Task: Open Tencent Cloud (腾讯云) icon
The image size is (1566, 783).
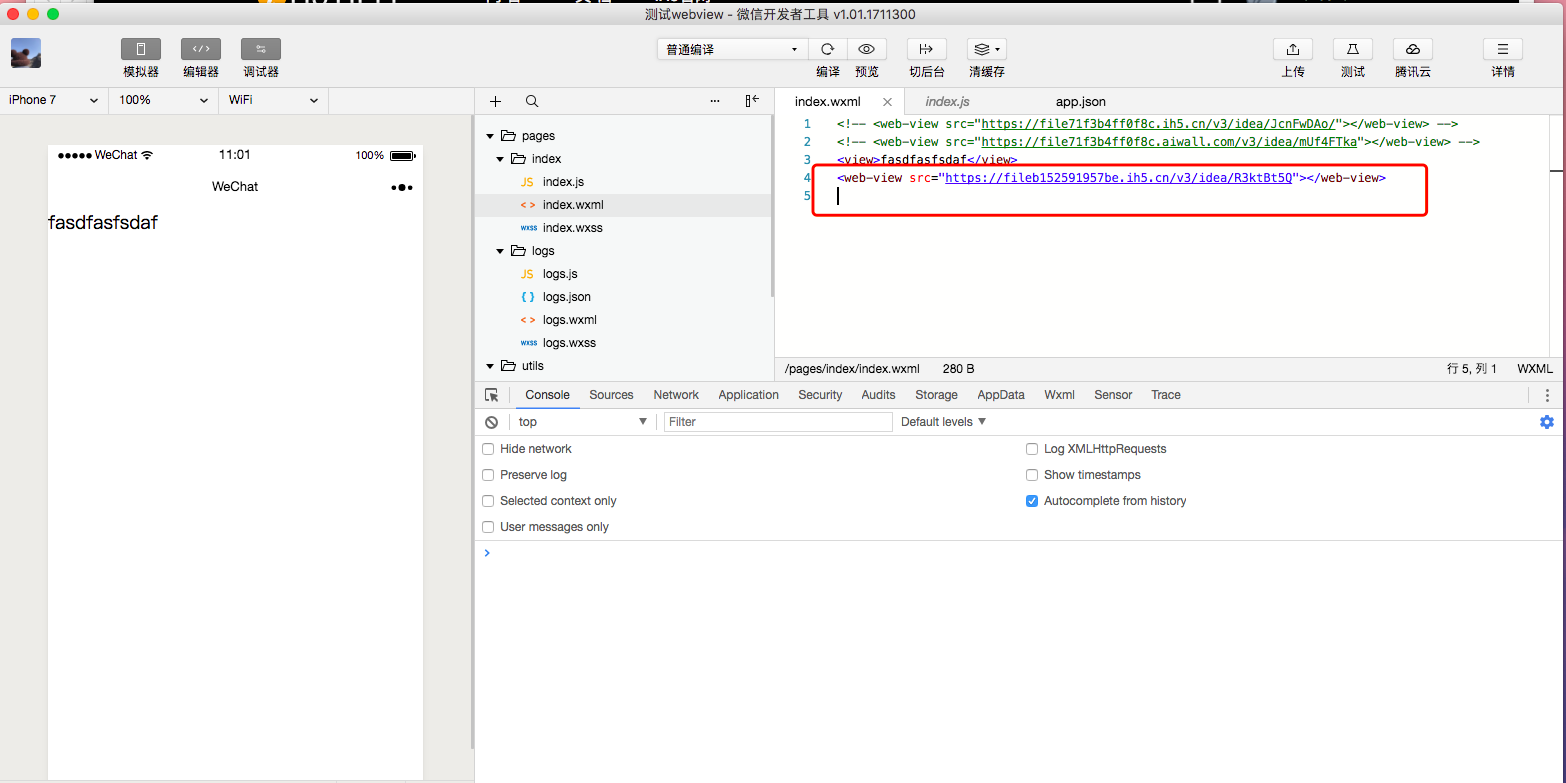Action: pos(1412,49)
